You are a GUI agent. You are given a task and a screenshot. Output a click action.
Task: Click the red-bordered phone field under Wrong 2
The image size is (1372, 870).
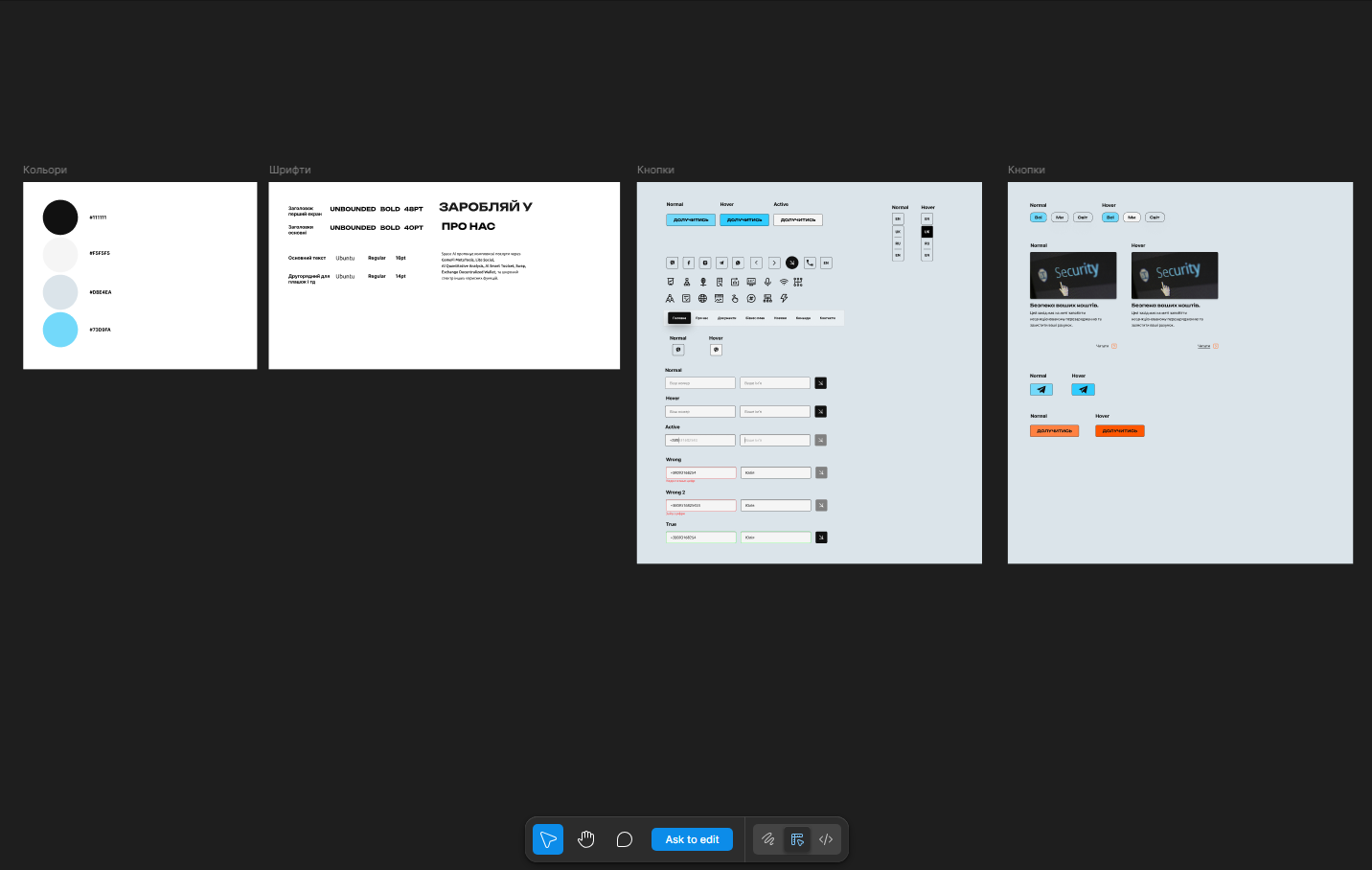700,505
